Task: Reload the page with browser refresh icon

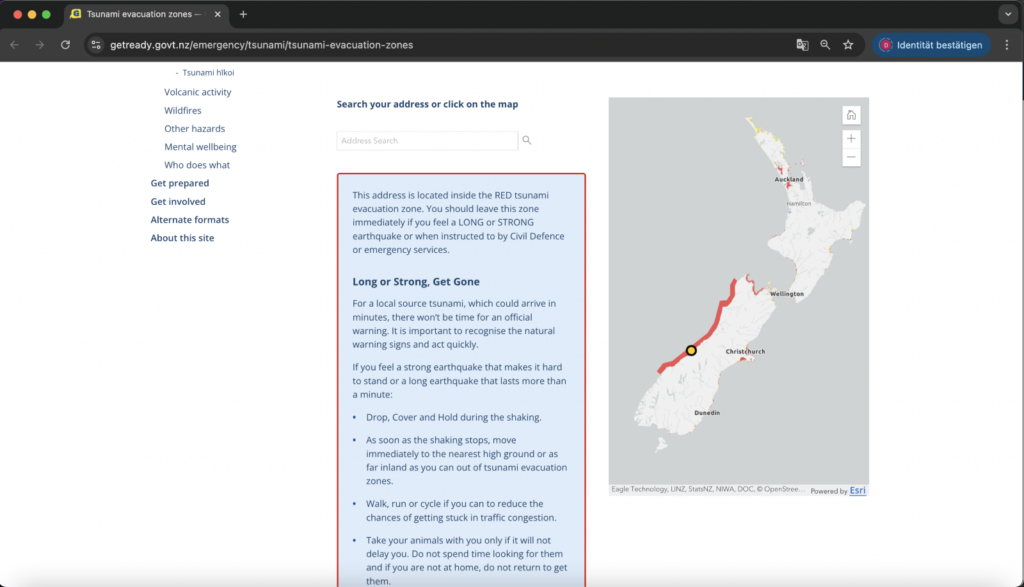Action: pyautogui.click(x=66, y=45)
